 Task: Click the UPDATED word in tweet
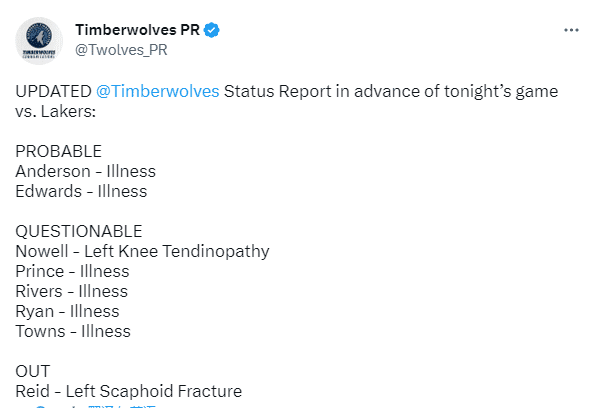coord(53,91)
